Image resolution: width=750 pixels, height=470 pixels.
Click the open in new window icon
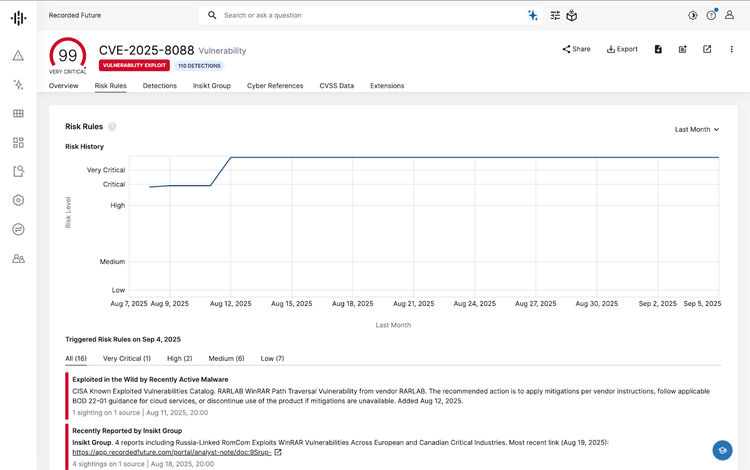click(x=707, y=49)
